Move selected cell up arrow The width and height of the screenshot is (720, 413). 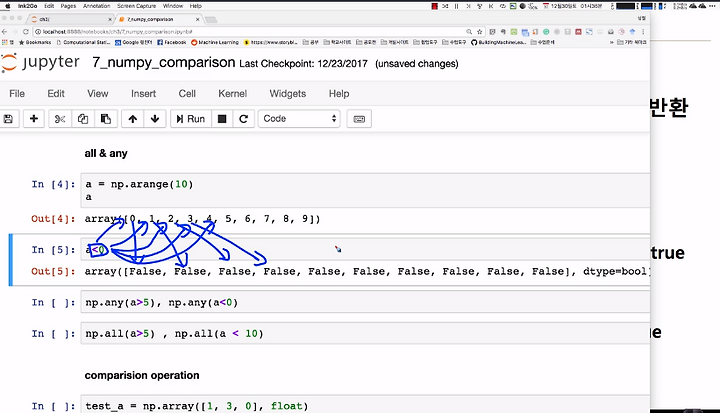[x=133, y=119]
